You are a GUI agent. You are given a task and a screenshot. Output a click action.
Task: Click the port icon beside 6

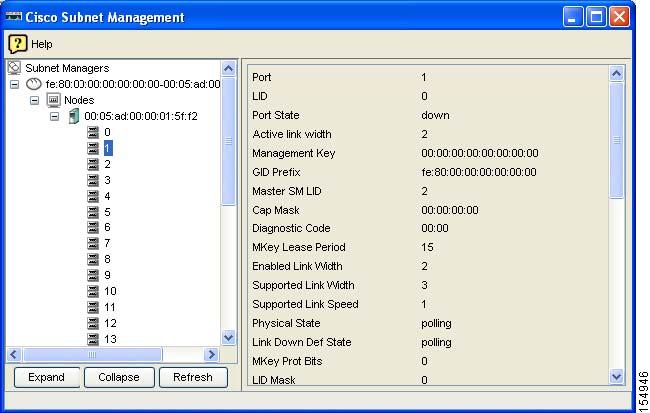pyautogui.click(x=93, y=227)
